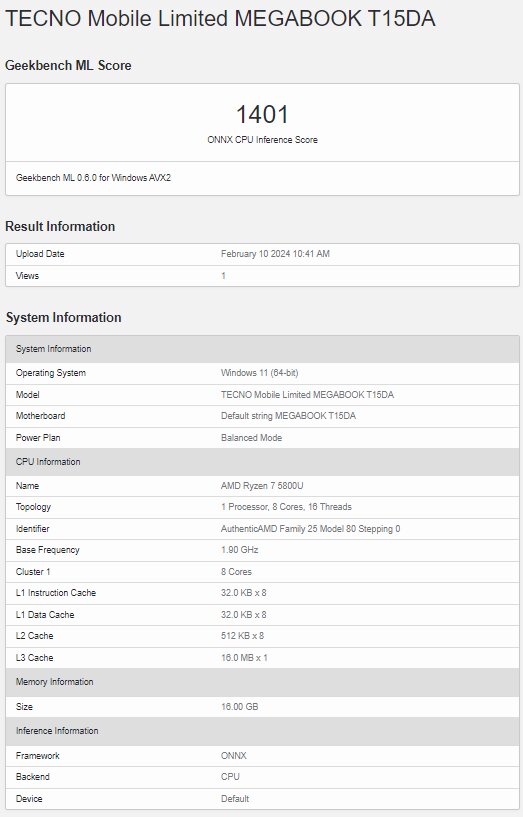Click the Views count value

coord(223,276)
